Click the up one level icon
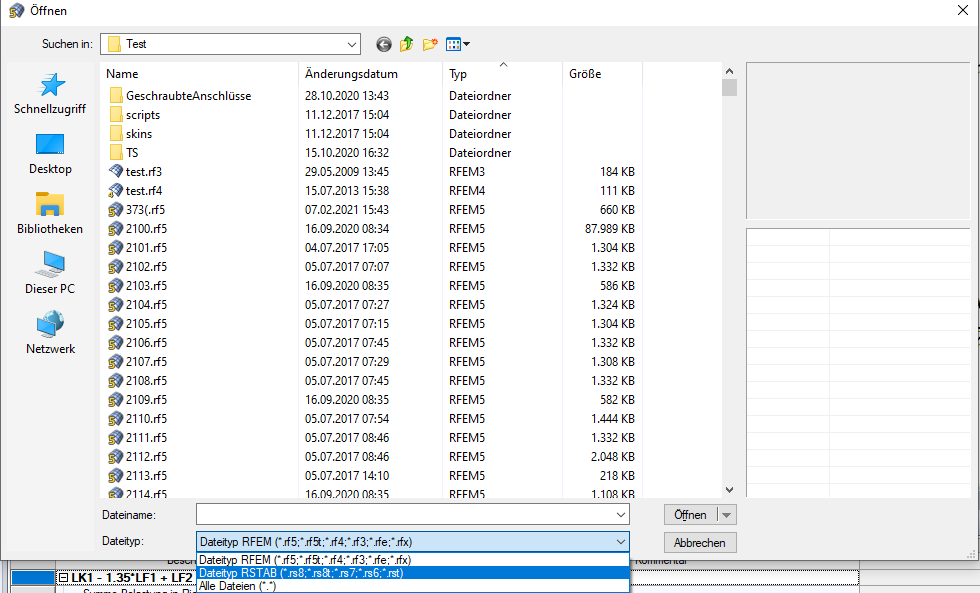980x593 pixels. point(406,44)
